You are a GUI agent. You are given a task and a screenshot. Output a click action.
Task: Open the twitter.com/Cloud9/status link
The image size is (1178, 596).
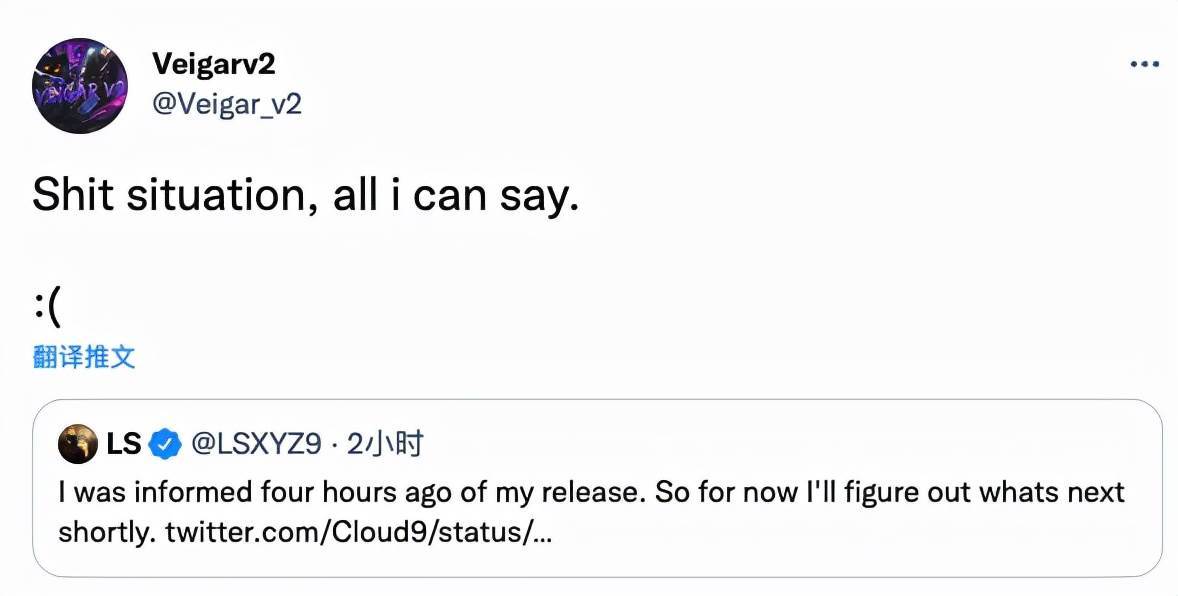coord(358,532)
